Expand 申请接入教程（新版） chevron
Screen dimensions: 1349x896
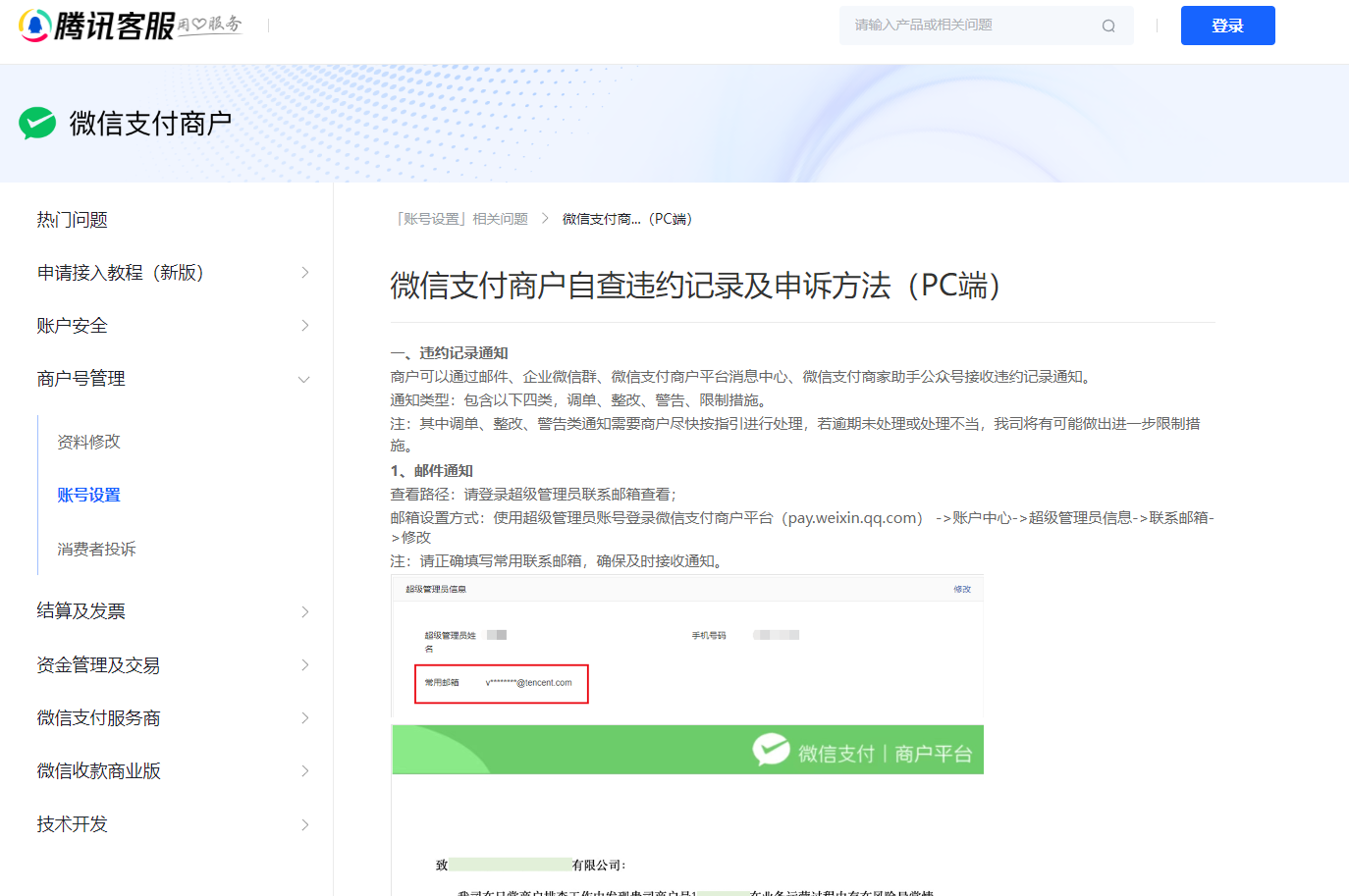304,273
